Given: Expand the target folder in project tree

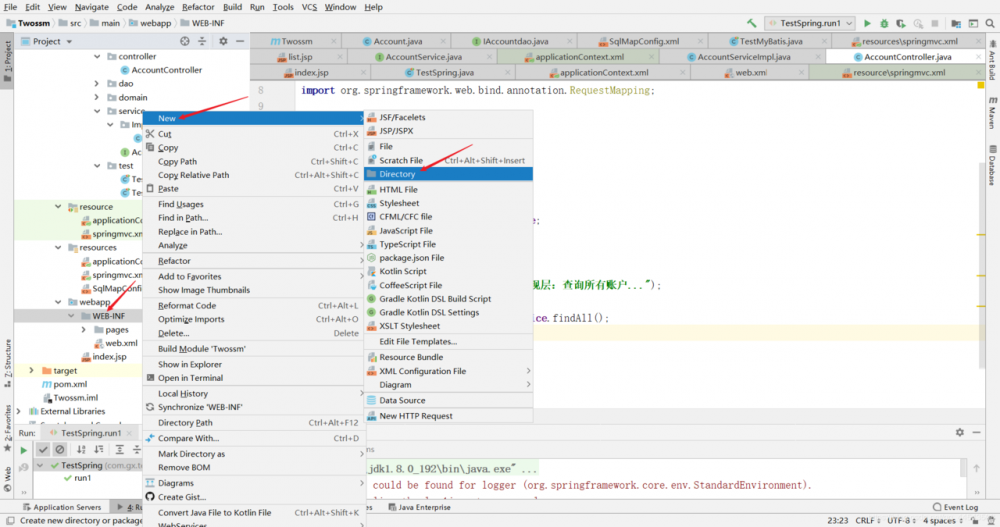Looking at the screenshot, I should coord(32,370).
